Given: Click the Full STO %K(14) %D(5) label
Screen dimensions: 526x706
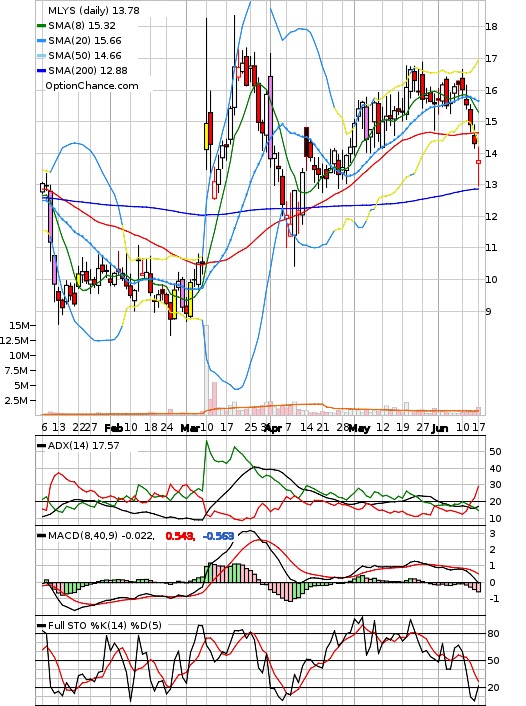Looking at the screenshot, I should pos(104,625).
